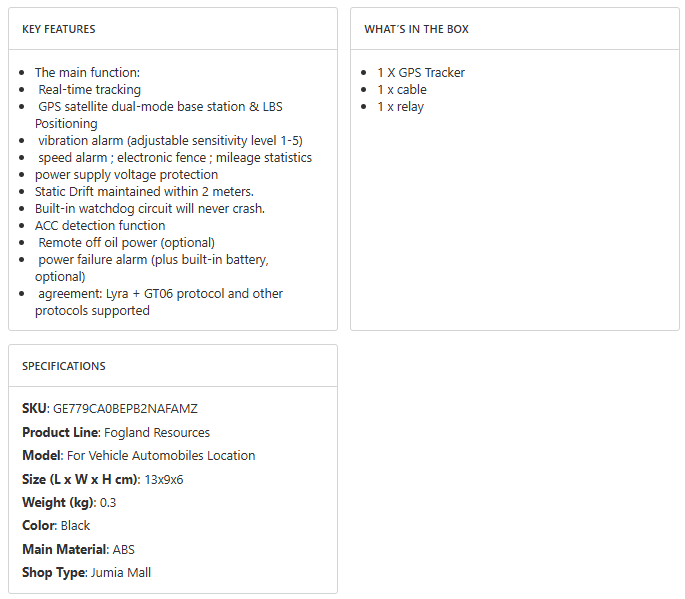This screenshot has width=685, height=599.
Task: Click the speed alarm and electronic fence line
Action: point(175,158)
